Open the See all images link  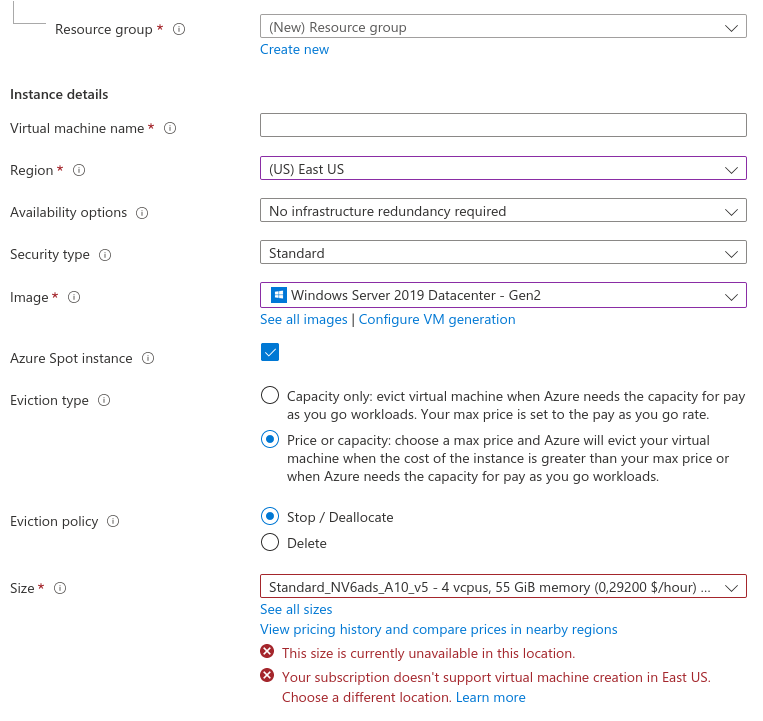point(304,320)
